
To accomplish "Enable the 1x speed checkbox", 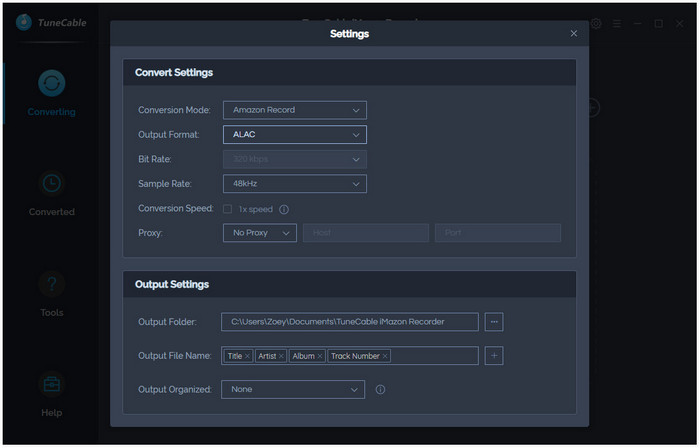I will point(228,209).
